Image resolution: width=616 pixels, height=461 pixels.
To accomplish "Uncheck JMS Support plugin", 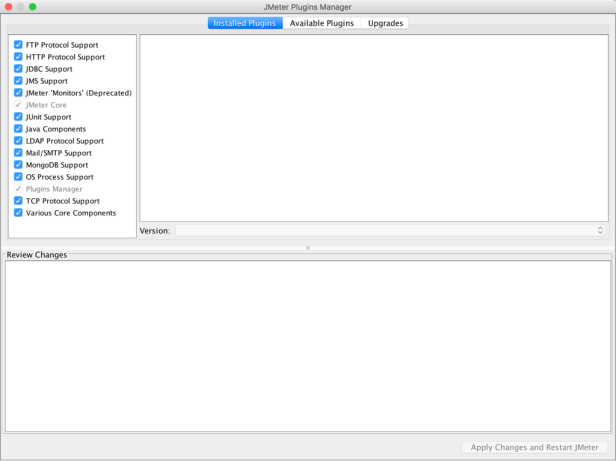I will click(x=18, y=81).
